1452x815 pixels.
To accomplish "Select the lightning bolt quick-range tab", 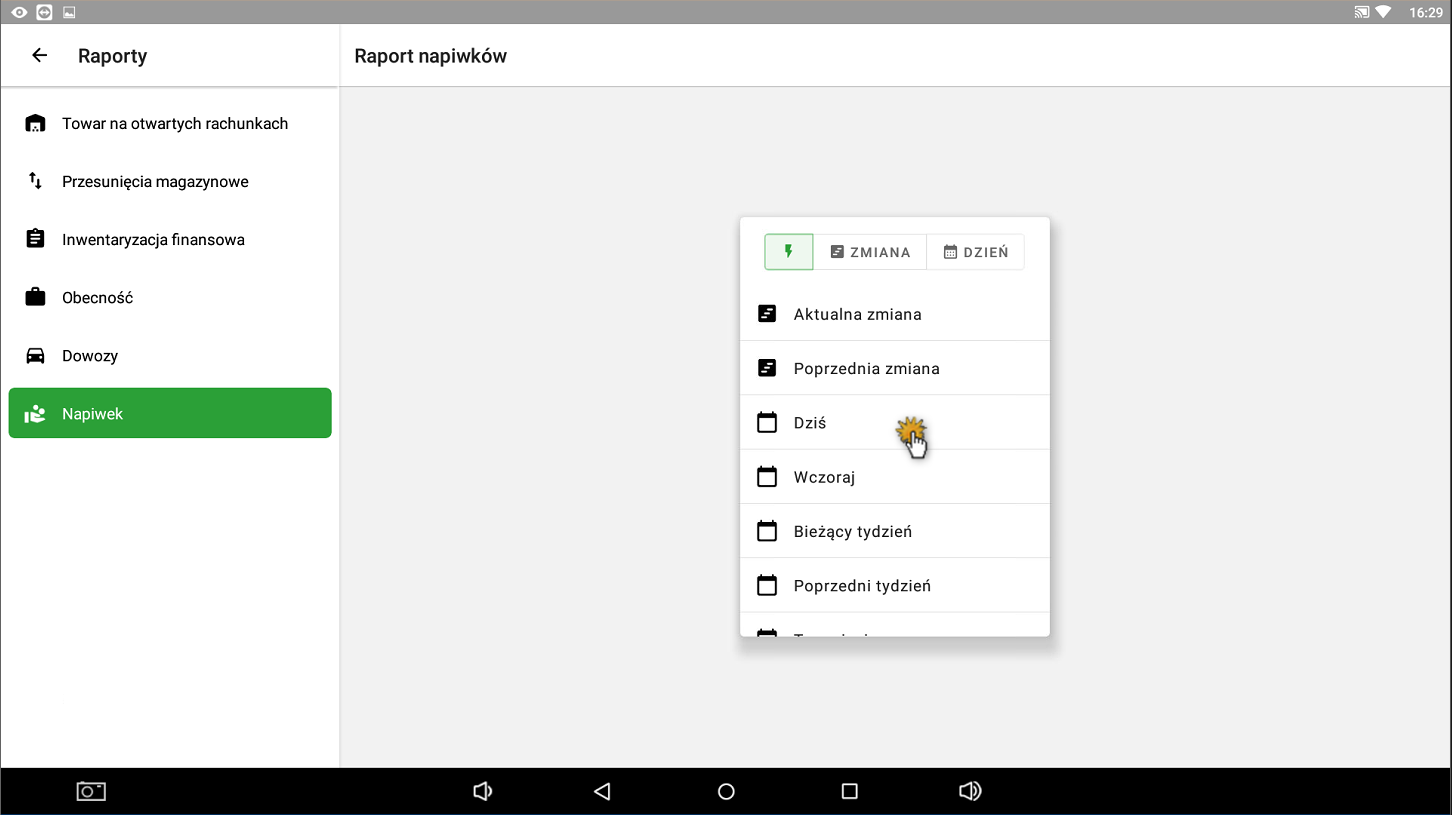I will (788, 252).
